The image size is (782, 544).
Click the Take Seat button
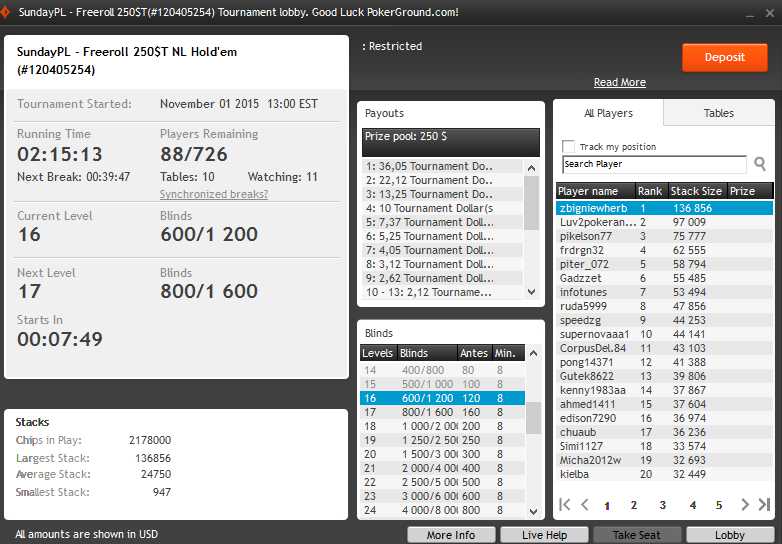[x=637, y=535]
